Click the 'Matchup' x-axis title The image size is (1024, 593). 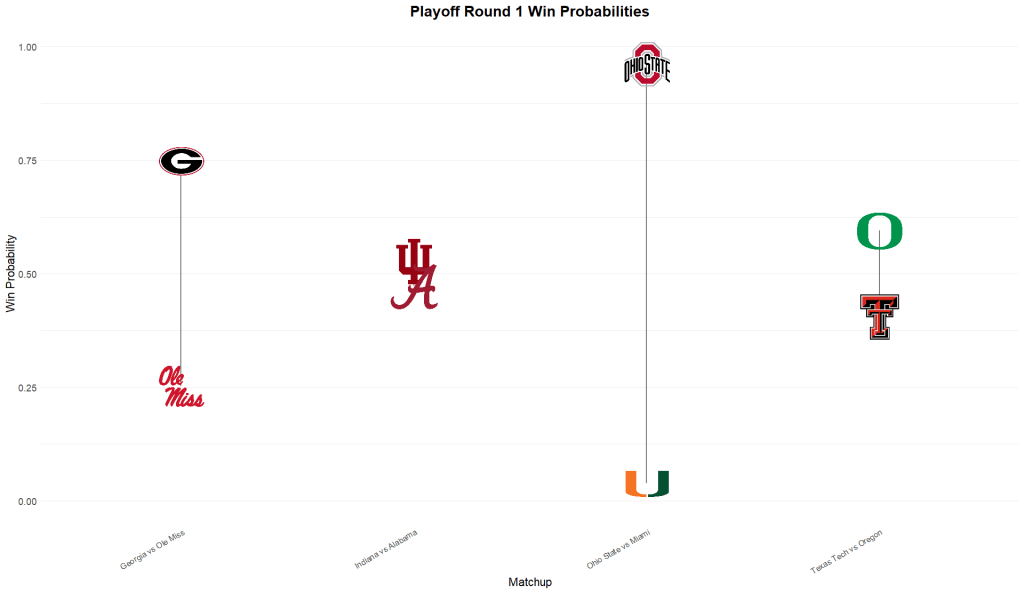coord(529,582)
